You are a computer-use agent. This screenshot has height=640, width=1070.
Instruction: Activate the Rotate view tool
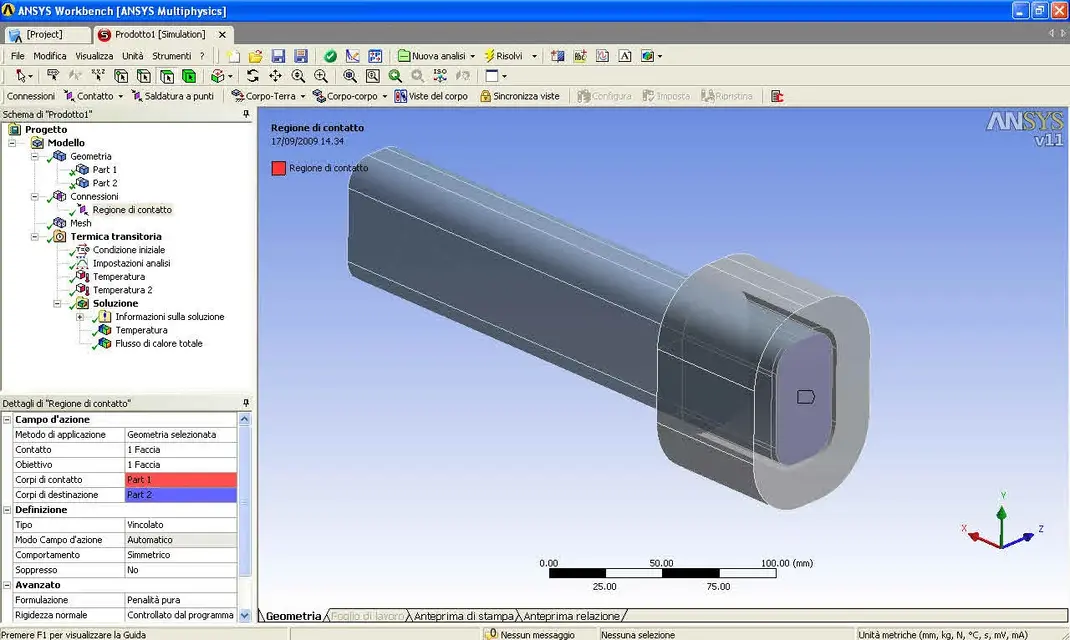[252, 76]
